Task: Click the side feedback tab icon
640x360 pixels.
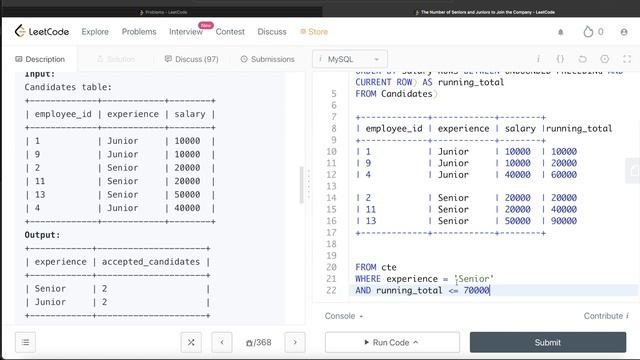Action: click(633, 171)
